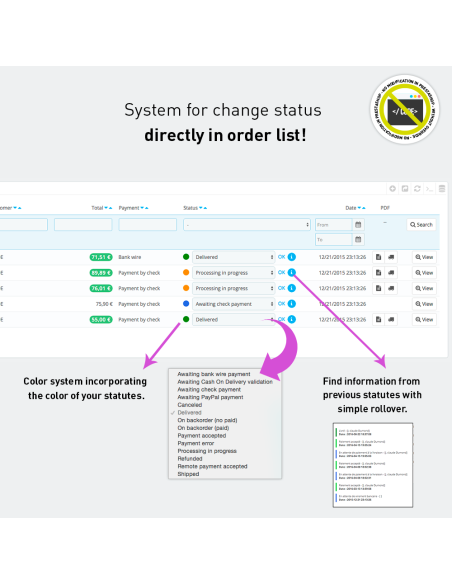Open the SQL query terminal icon
452x584 pixels.
pos(429,189)
